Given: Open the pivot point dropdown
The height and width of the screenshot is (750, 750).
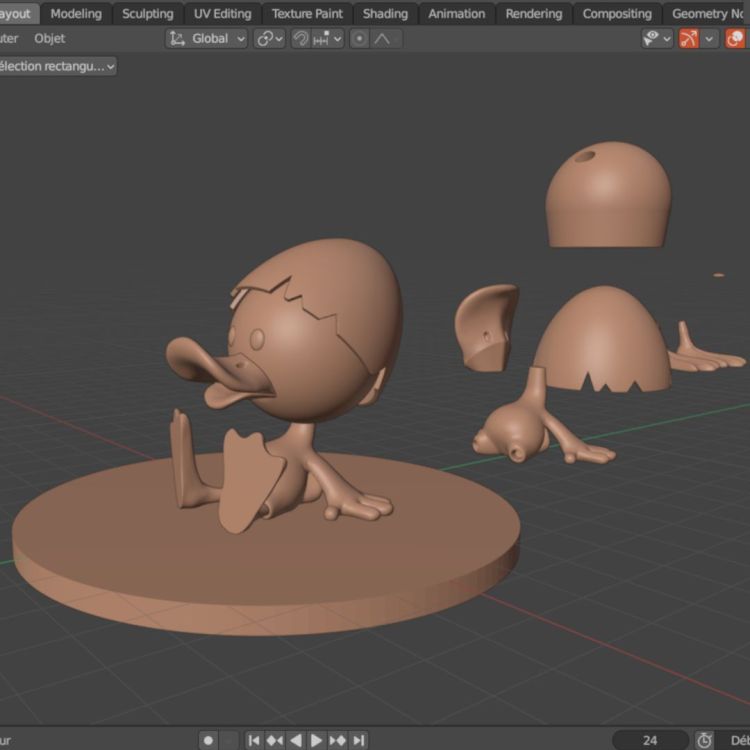Looking at the screenshot, I should [270, 39].
